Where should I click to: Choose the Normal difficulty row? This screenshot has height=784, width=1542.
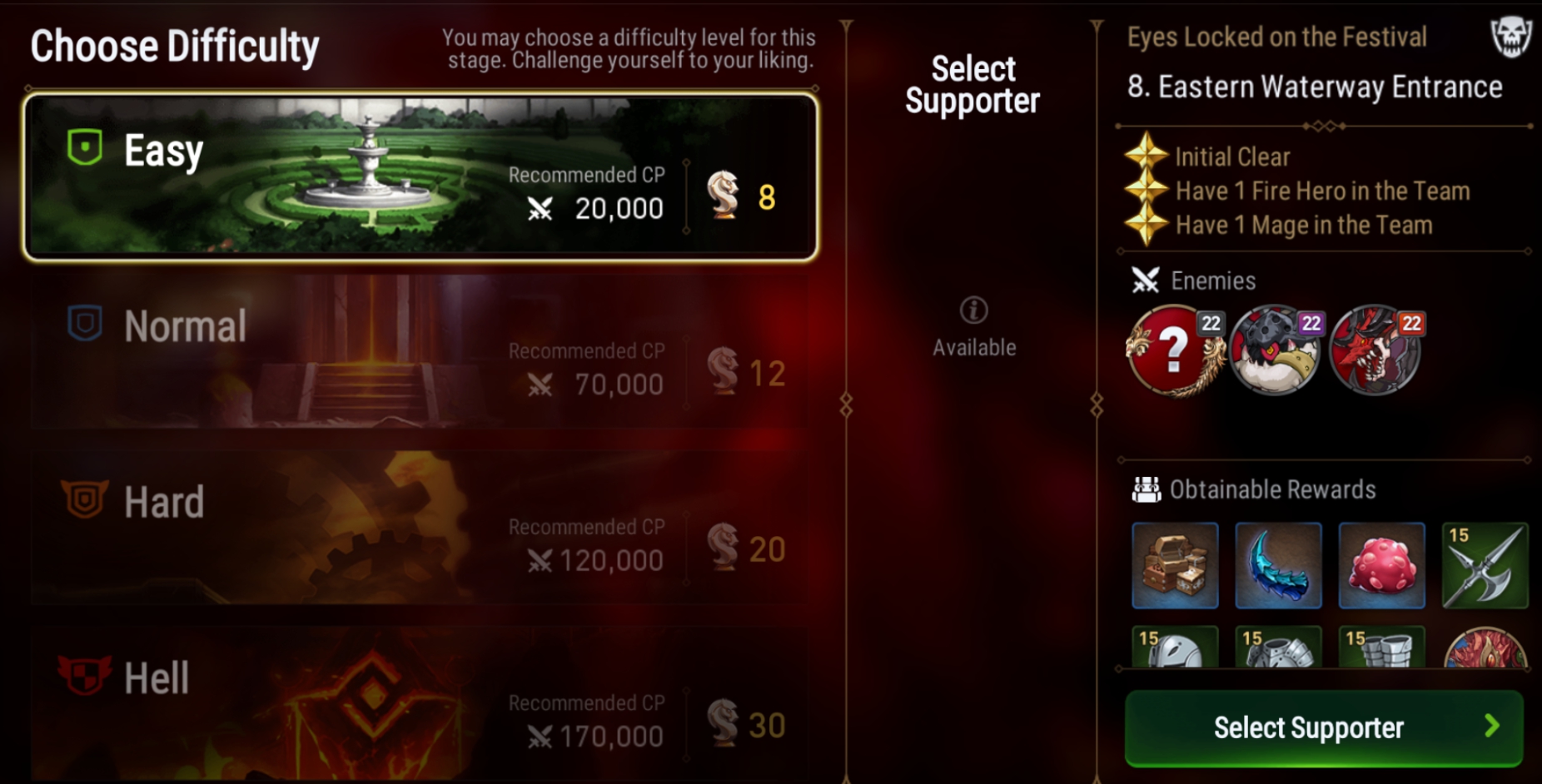click(x=420, y=353)
